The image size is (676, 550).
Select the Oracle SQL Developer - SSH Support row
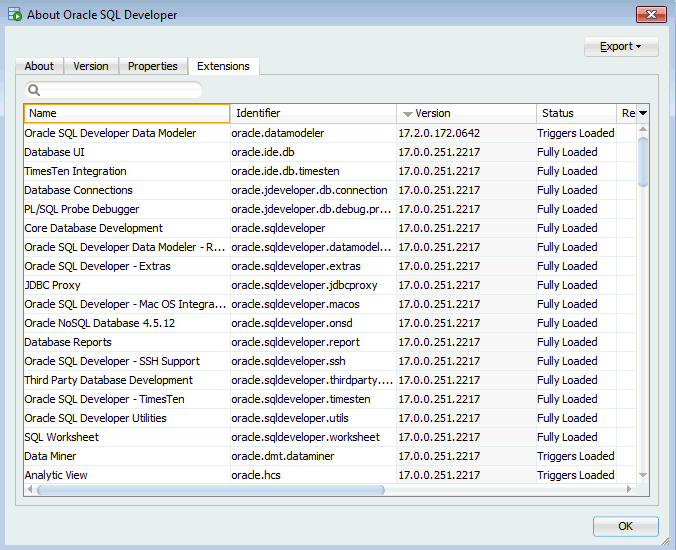pos(330,361)
